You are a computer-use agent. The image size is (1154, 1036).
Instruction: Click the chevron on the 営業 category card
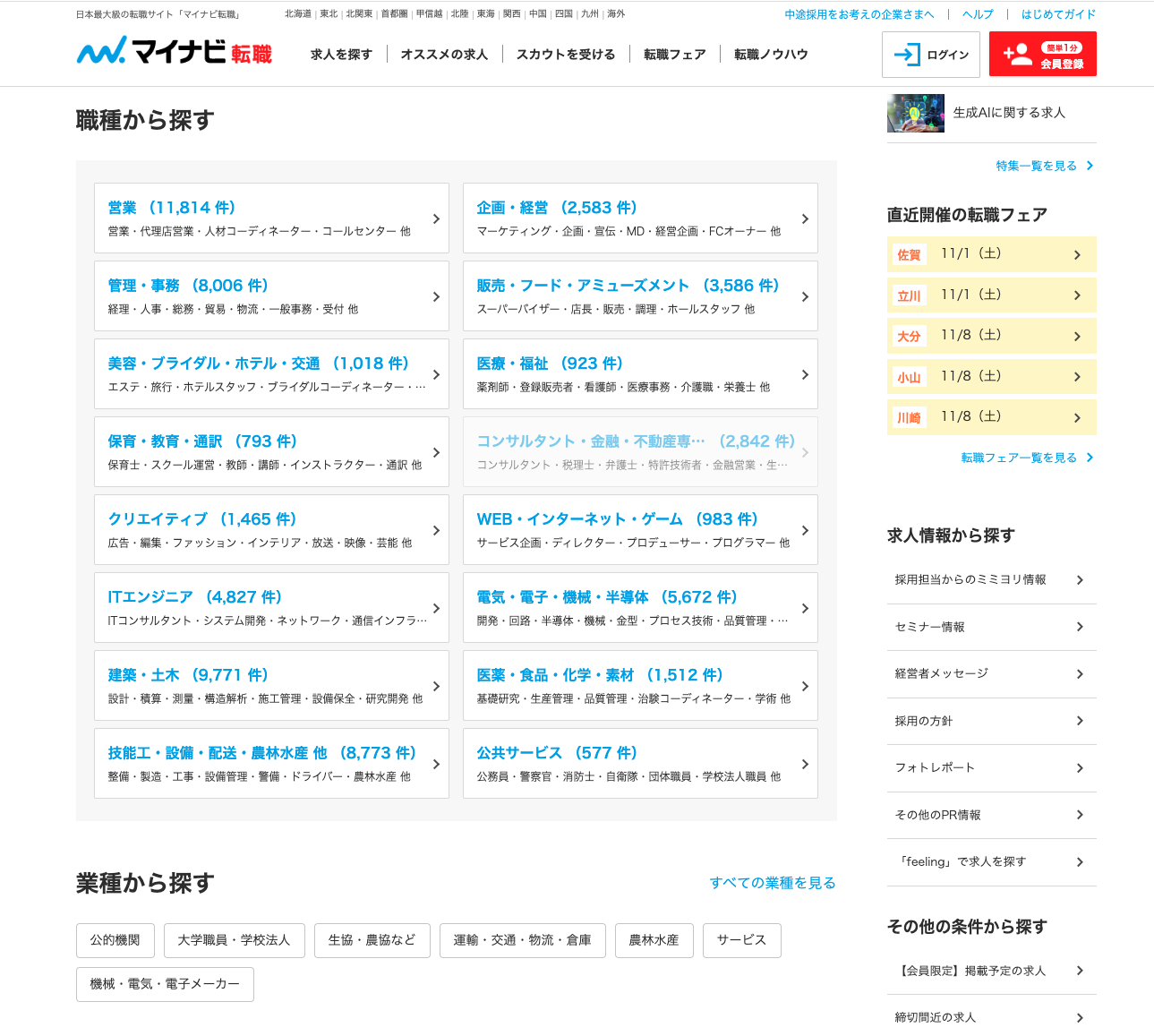[436, 218]
